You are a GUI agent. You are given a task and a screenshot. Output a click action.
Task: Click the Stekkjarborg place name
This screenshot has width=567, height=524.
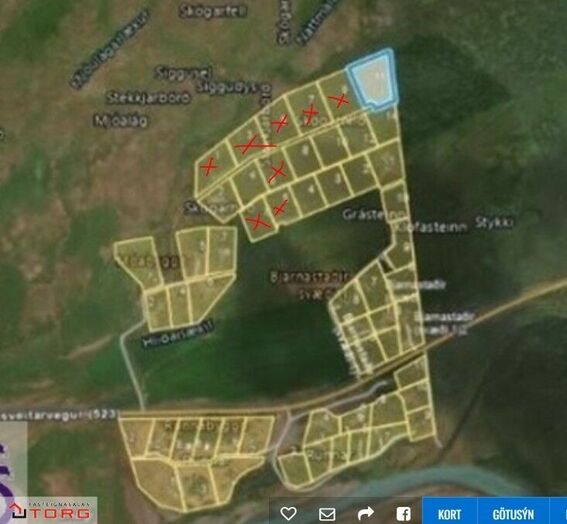pyautogui.click(x=149, y=97)
